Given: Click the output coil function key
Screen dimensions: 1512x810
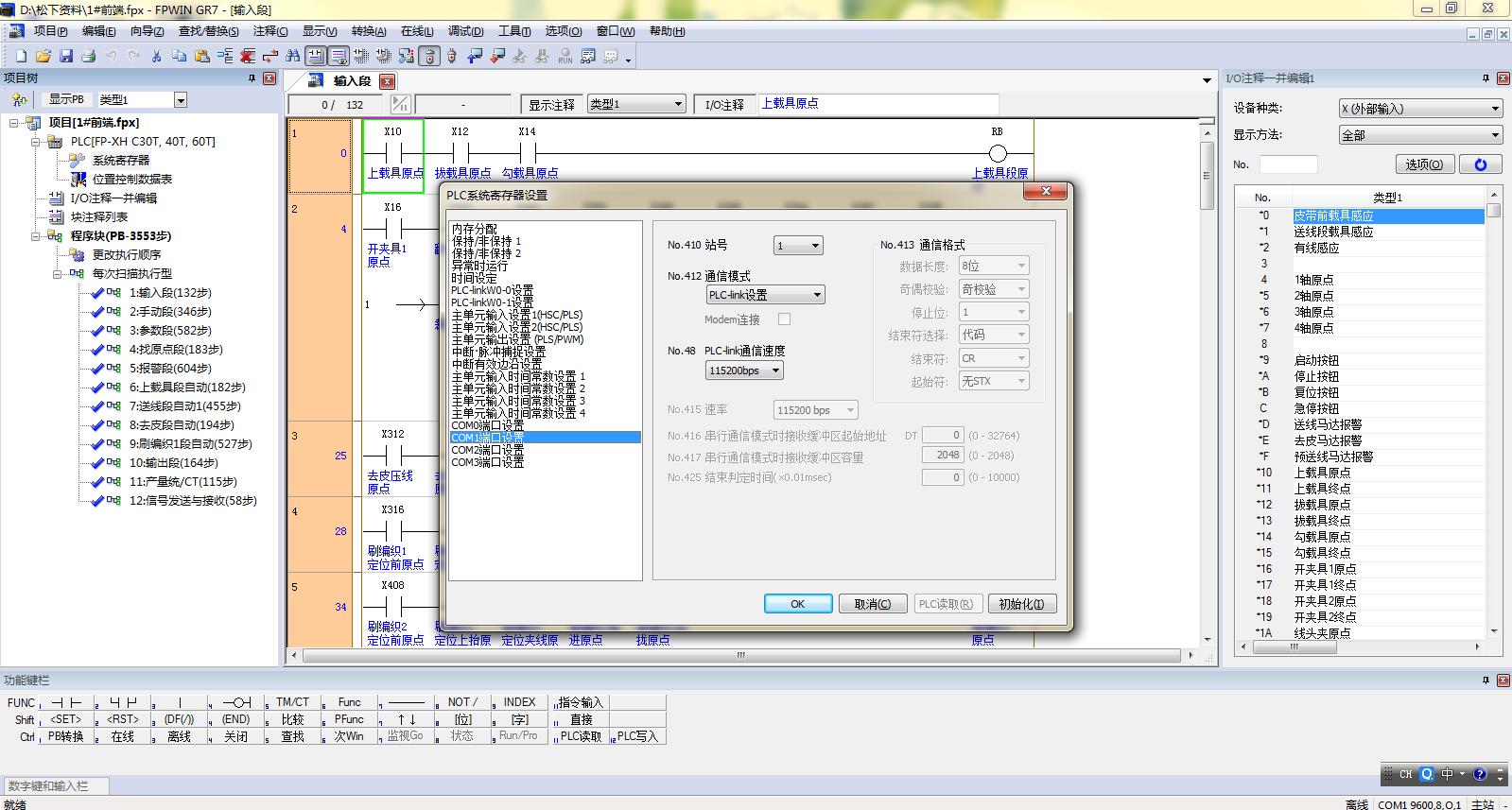Looking at the screenshot, I should [x=236, y=702].
